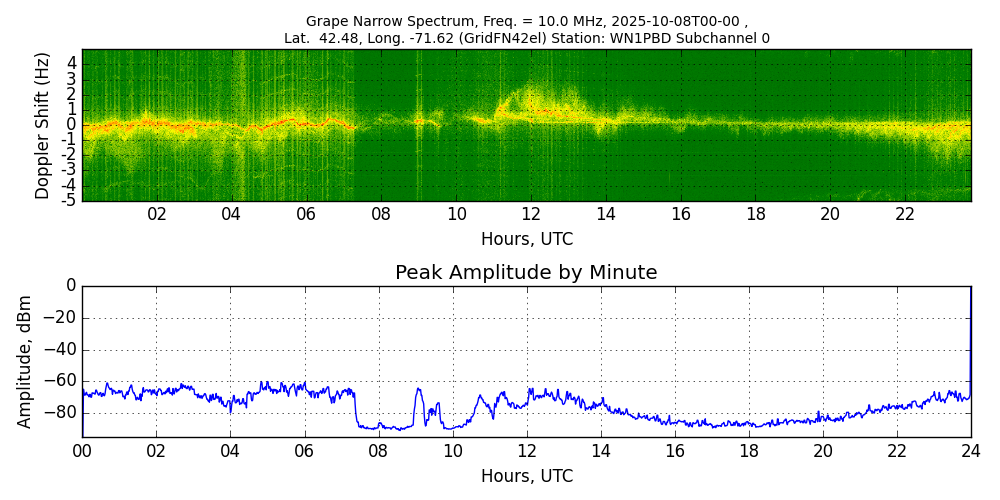Click the 24 hour tick on amplitude plot

[971, 451]
